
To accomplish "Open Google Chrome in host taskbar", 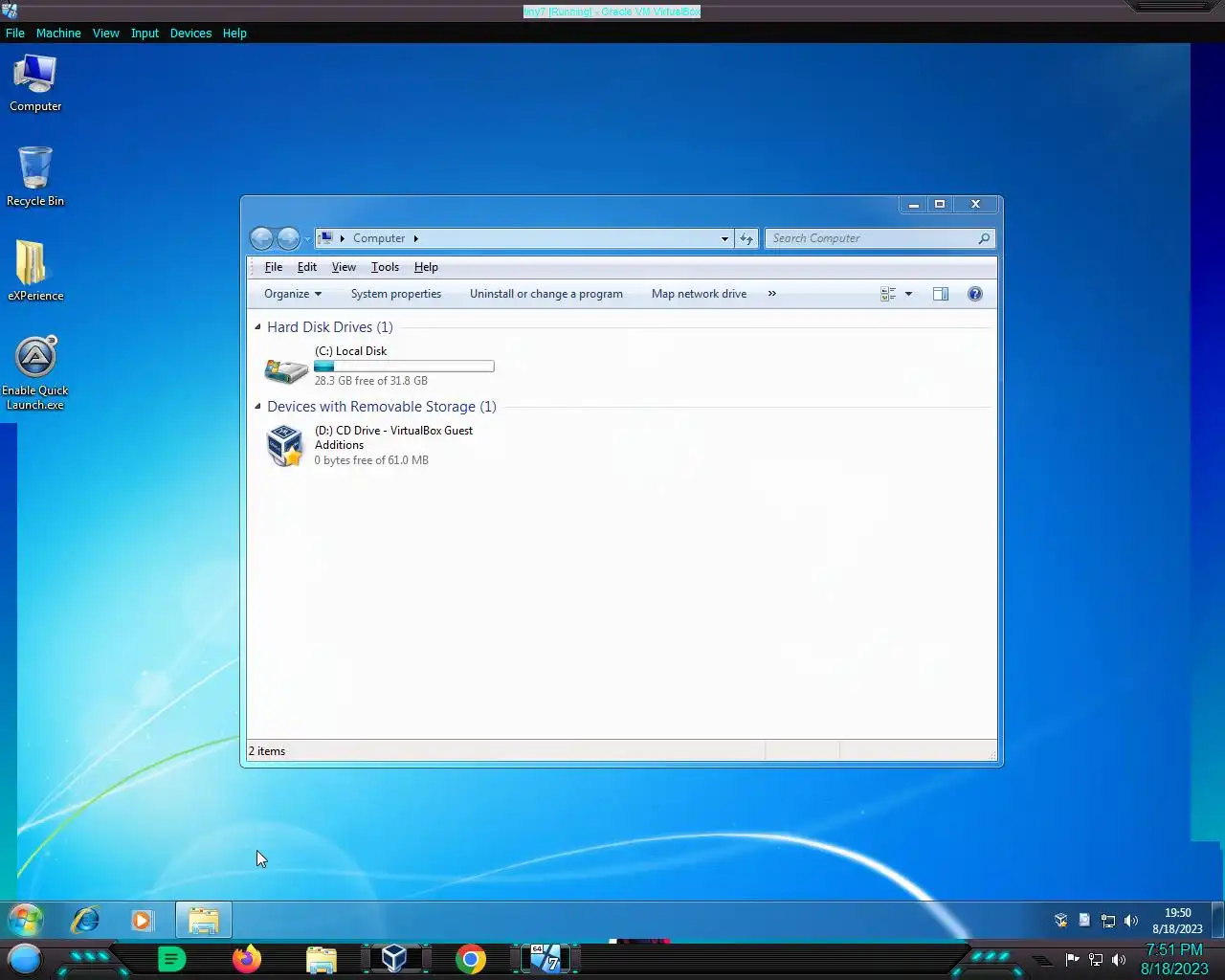I will (x=471, y=959).
